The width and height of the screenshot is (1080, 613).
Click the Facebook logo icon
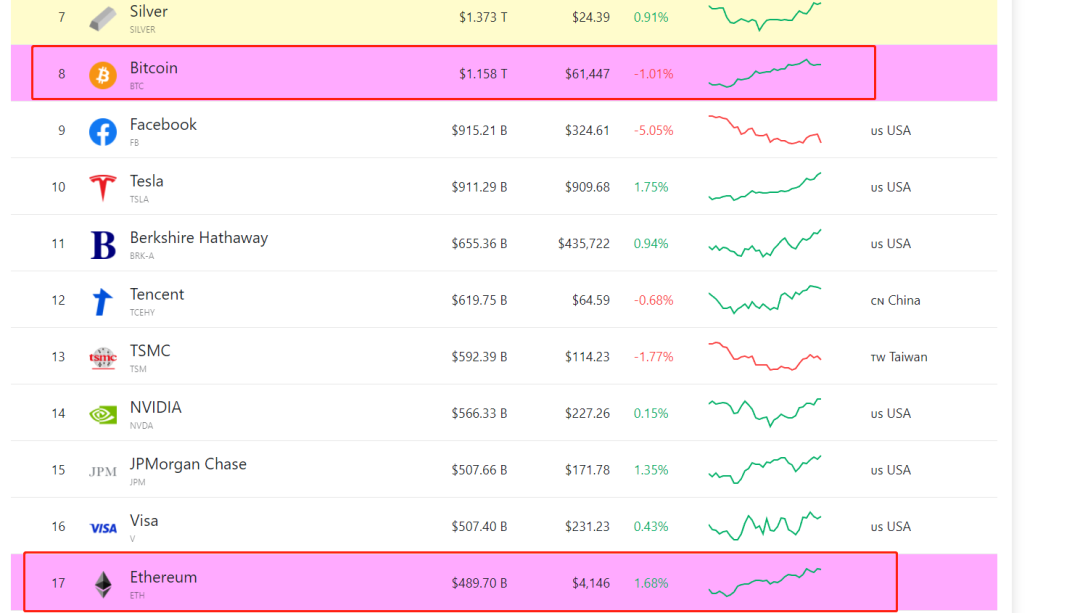coord(103,131)
